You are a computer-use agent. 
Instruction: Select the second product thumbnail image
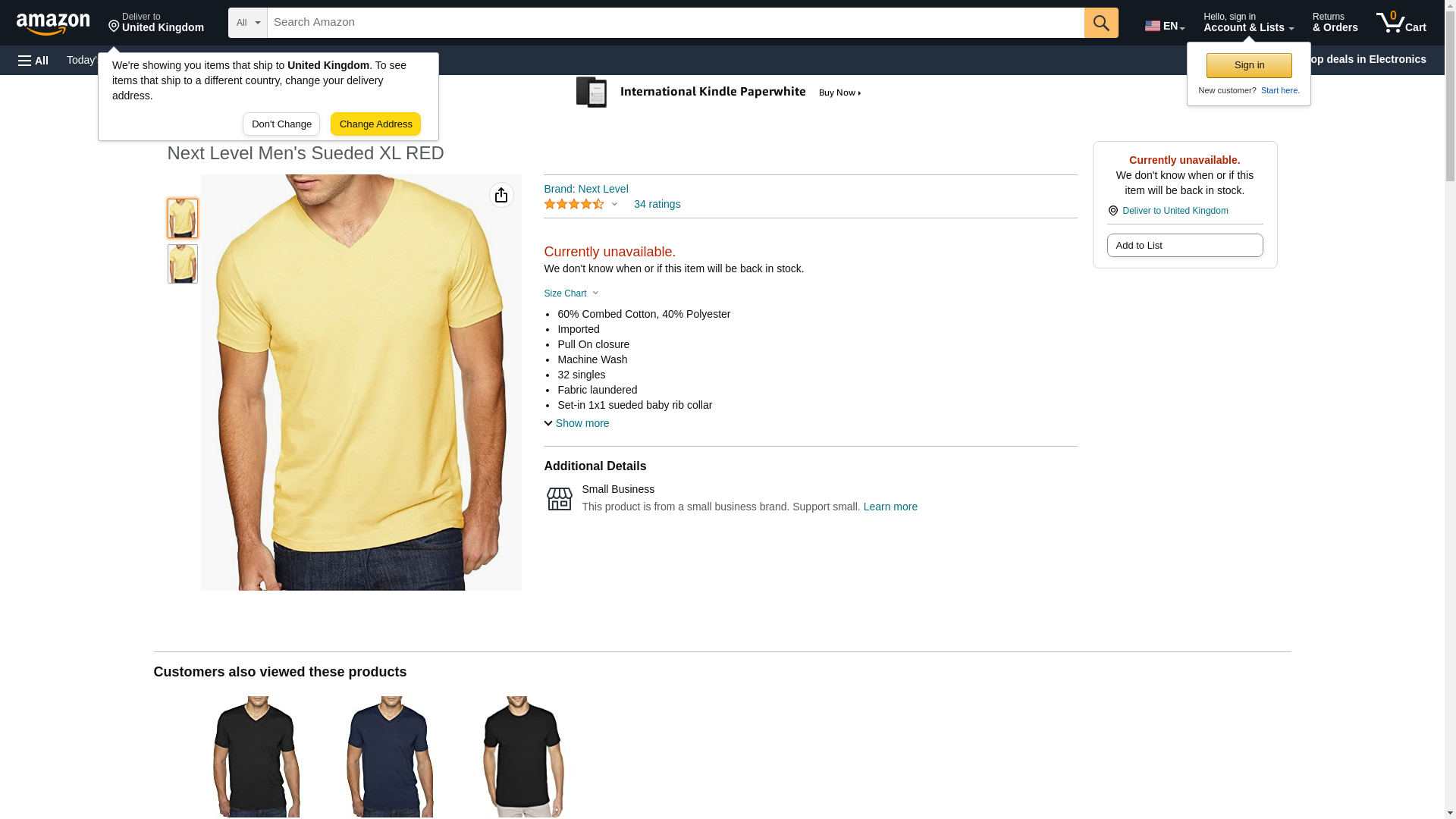183,264
